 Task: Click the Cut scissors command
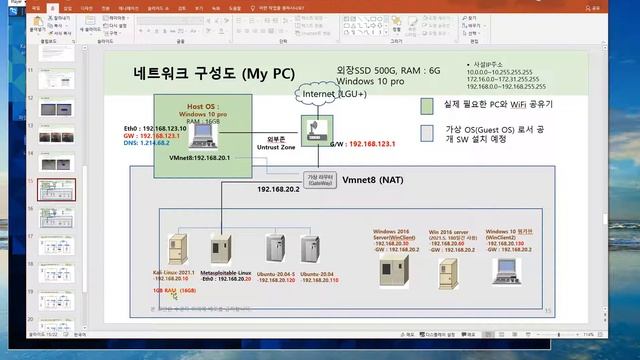[x=59, y=18]
